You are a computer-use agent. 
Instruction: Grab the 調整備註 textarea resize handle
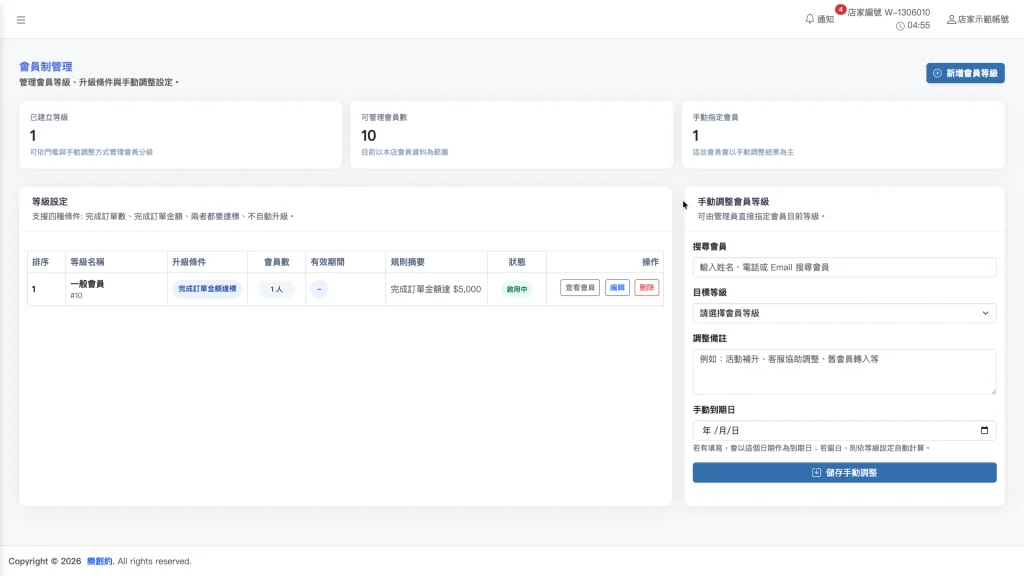[992, 390]
